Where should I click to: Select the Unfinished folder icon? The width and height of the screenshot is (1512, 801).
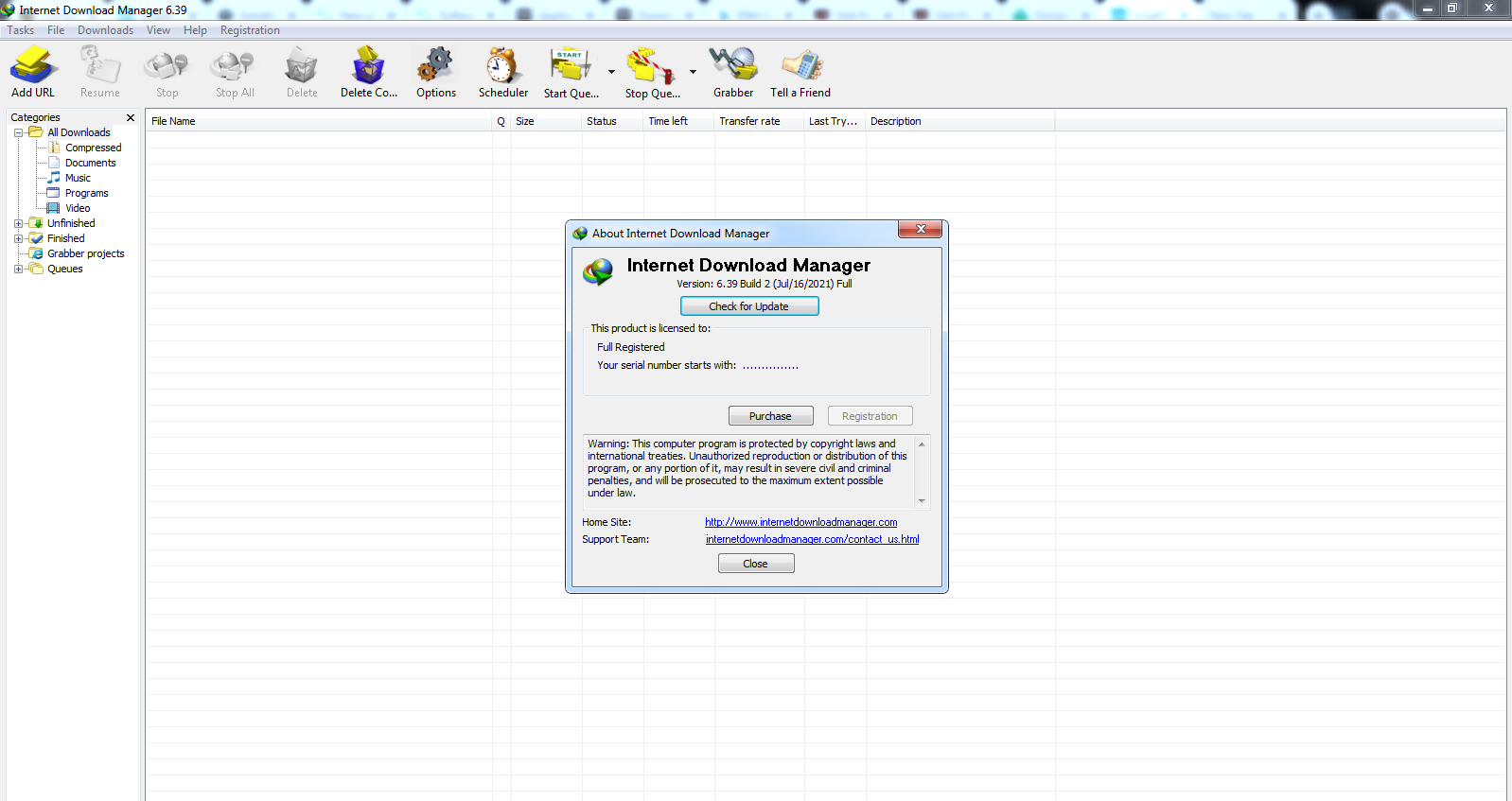click(36, 223)
